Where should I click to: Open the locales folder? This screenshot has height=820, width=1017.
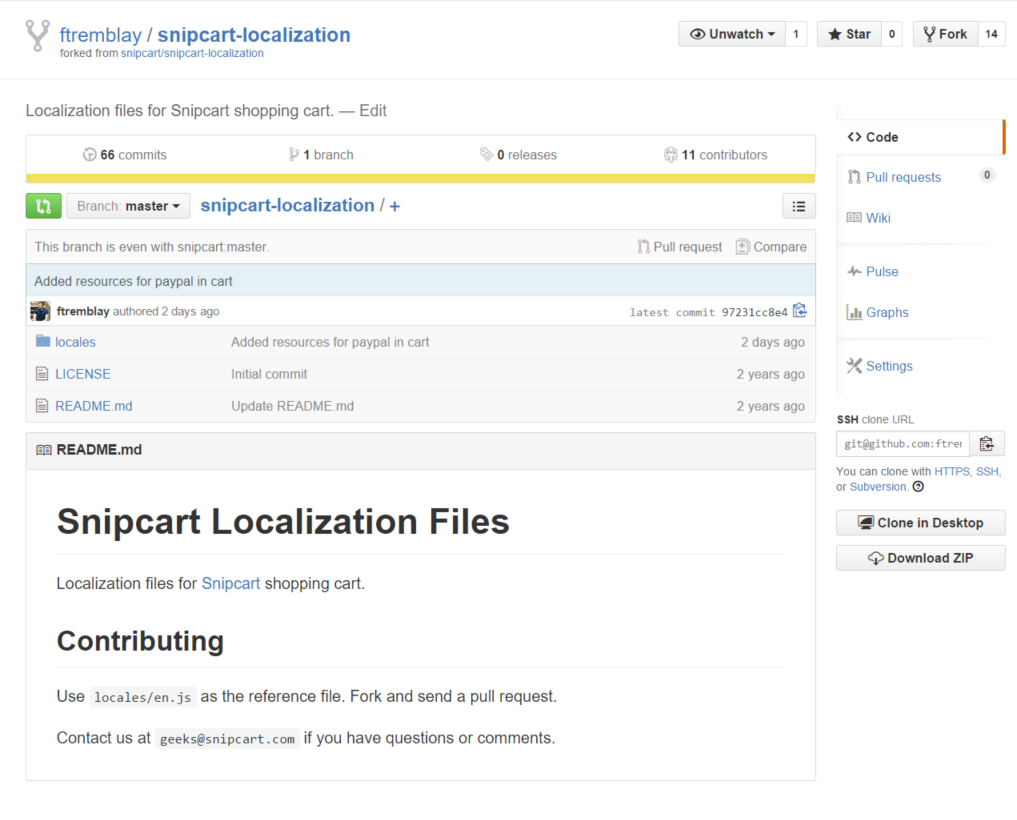point(75,342)
